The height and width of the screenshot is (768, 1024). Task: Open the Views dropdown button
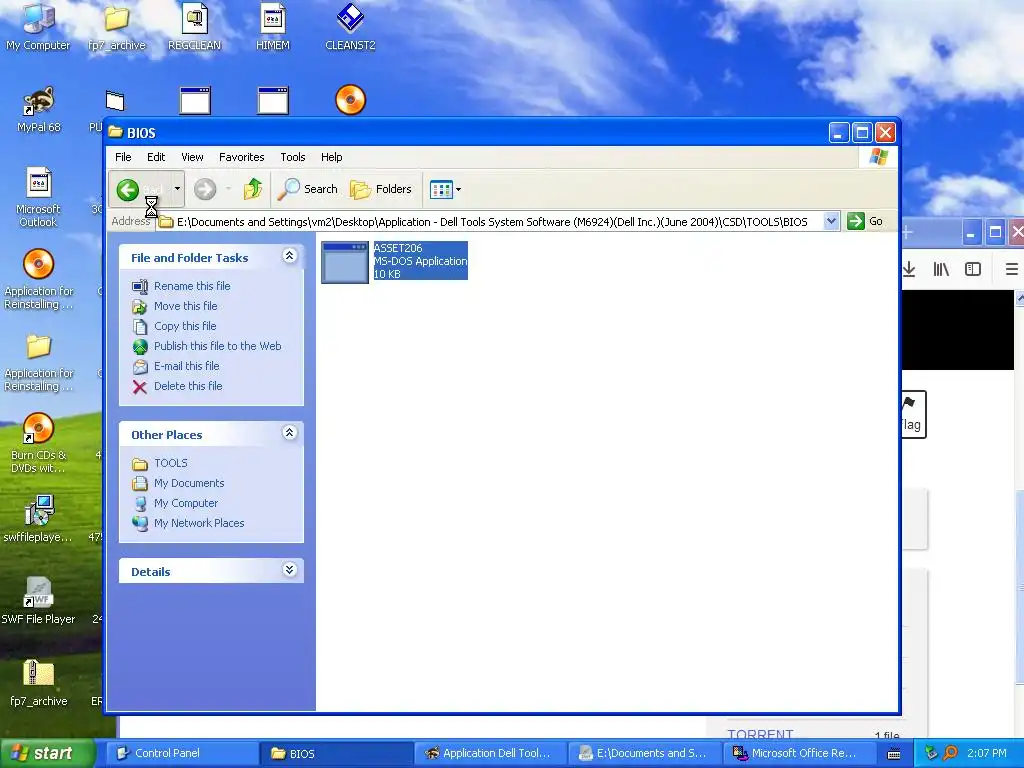(445, 189)
